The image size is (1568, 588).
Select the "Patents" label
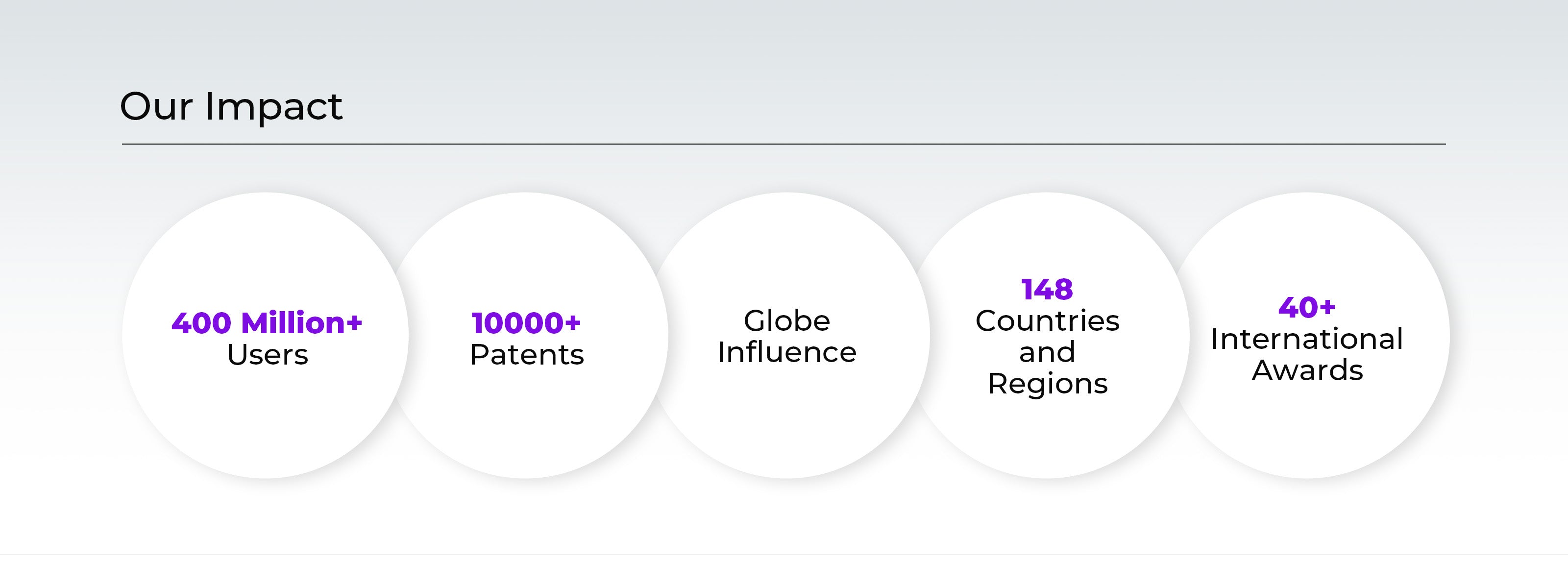pyautogui.click(x=527, y=355)
